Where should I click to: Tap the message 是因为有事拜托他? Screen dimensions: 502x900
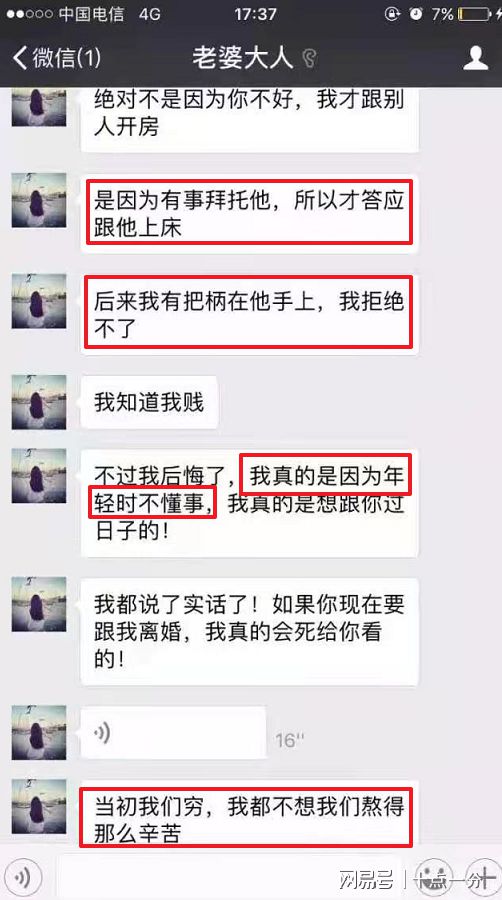[250, 214]
